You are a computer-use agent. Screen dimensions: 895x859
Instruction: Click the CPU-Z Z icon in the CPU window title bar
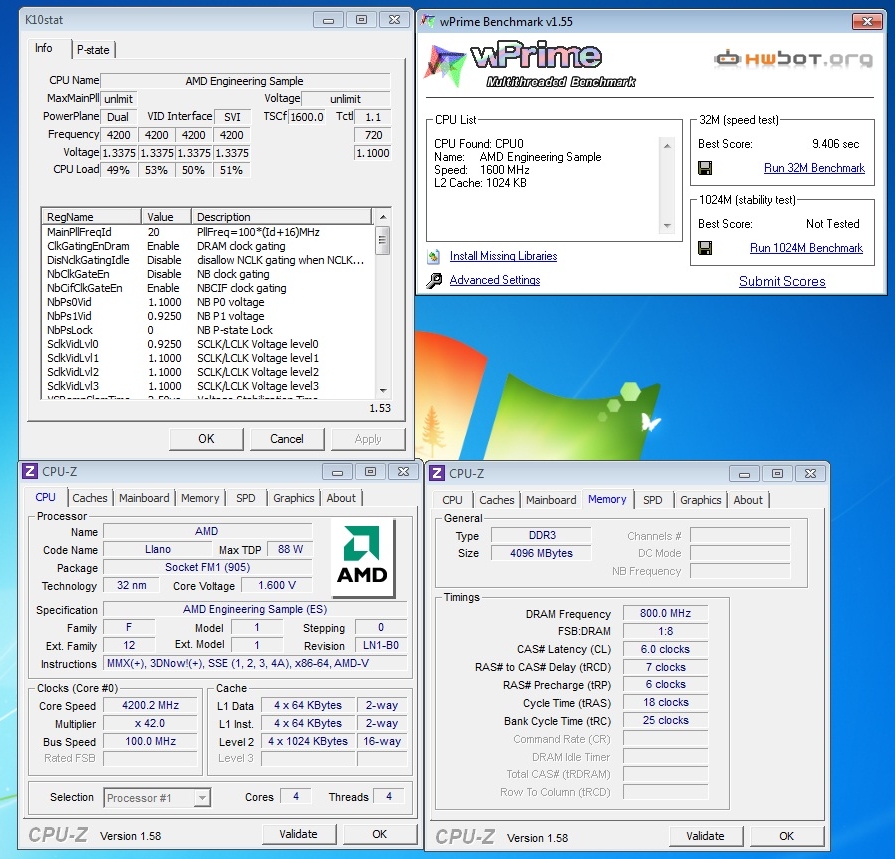coord(30,471)
